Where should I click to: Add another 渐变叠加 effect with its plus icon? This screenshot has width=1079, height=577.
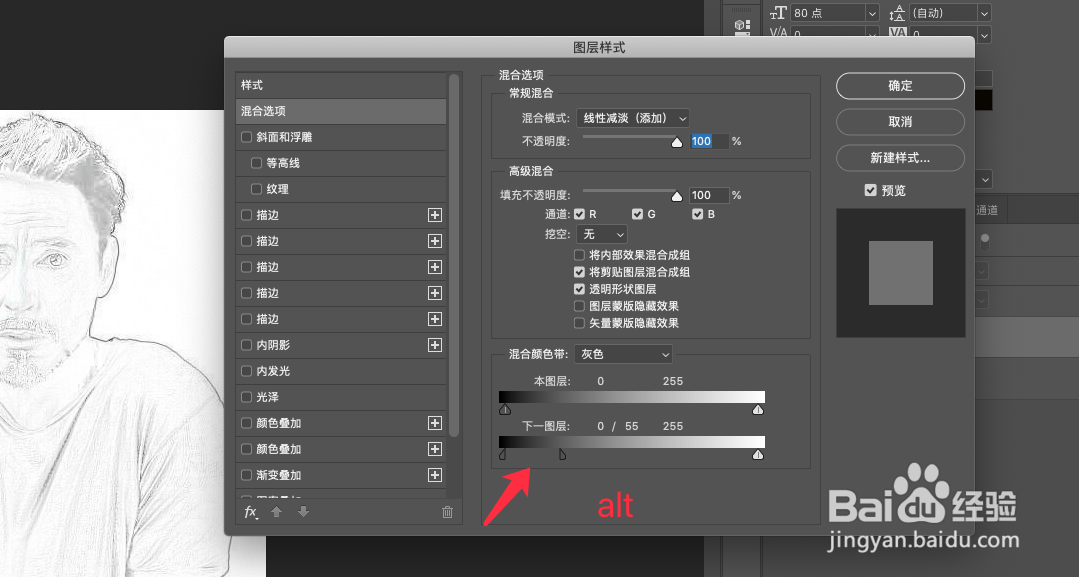(x=435, y=475)
